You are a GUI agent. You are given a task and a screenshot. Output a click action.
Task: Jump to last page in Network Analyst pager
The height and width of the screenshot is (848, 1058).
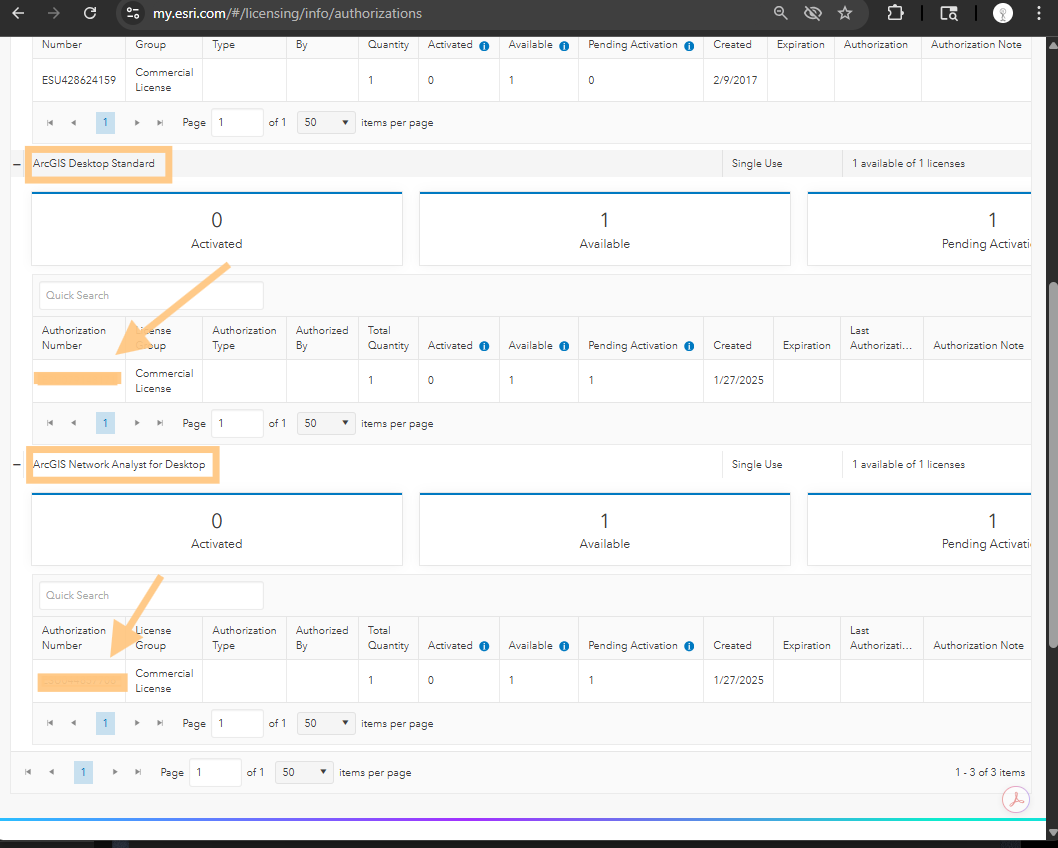pos(159,723)
